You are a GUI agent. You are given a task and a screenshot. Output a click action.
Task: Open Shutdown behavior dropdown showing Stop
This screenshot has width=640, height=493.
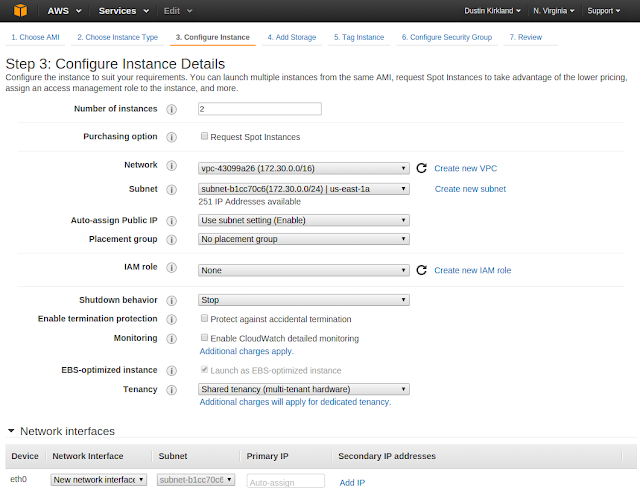[x=304, y=300]
